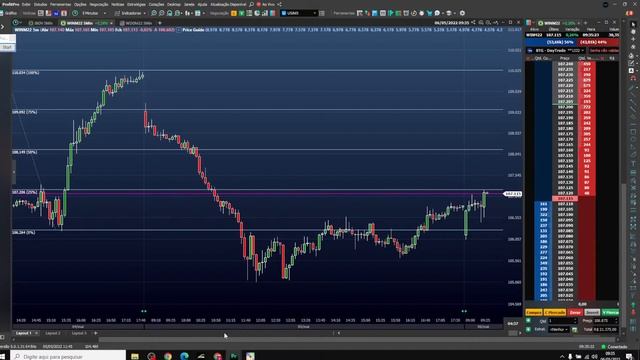The image size is (640, 360).
Task: Switch to Layout 1 tab
Action: click(x=23, y=333)
